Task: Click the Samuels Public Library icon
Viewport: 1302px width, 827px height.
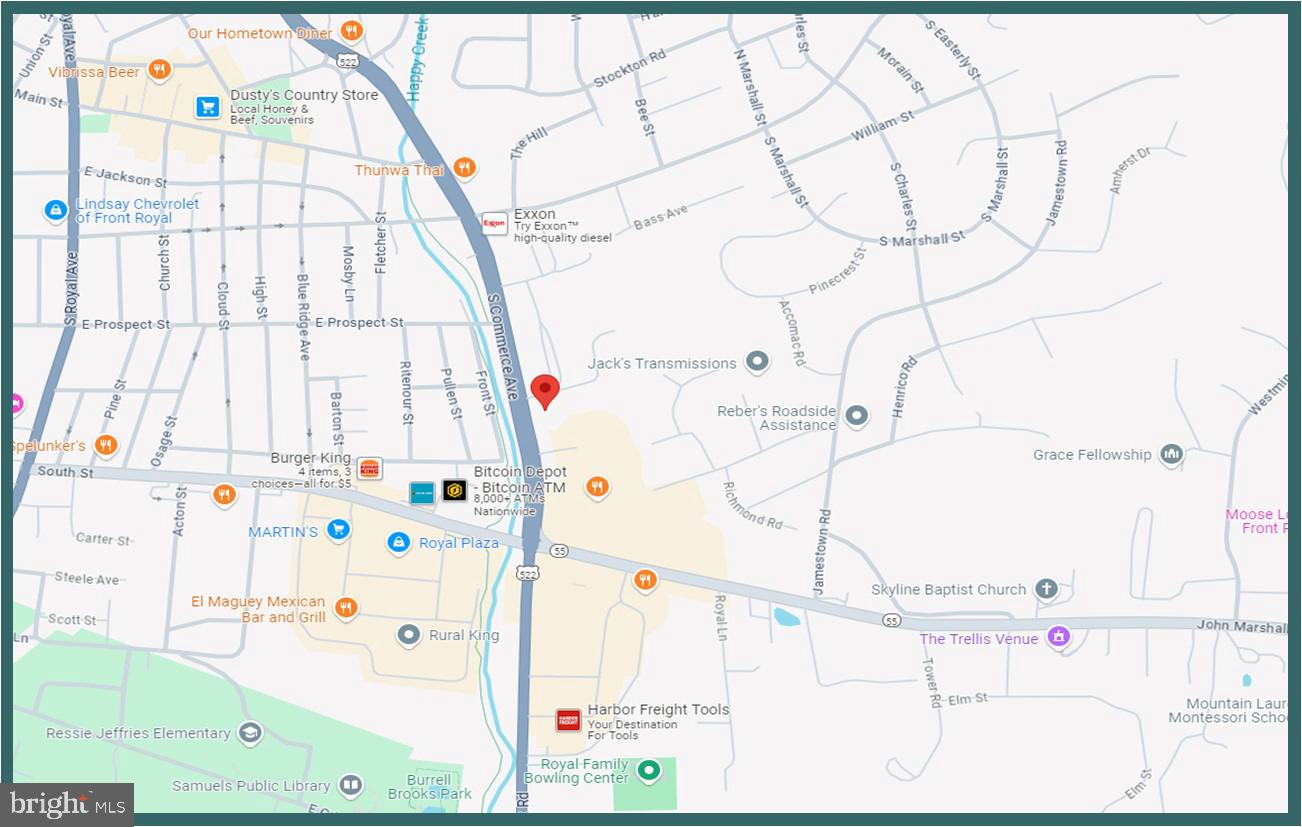Action: click(350, 786)
